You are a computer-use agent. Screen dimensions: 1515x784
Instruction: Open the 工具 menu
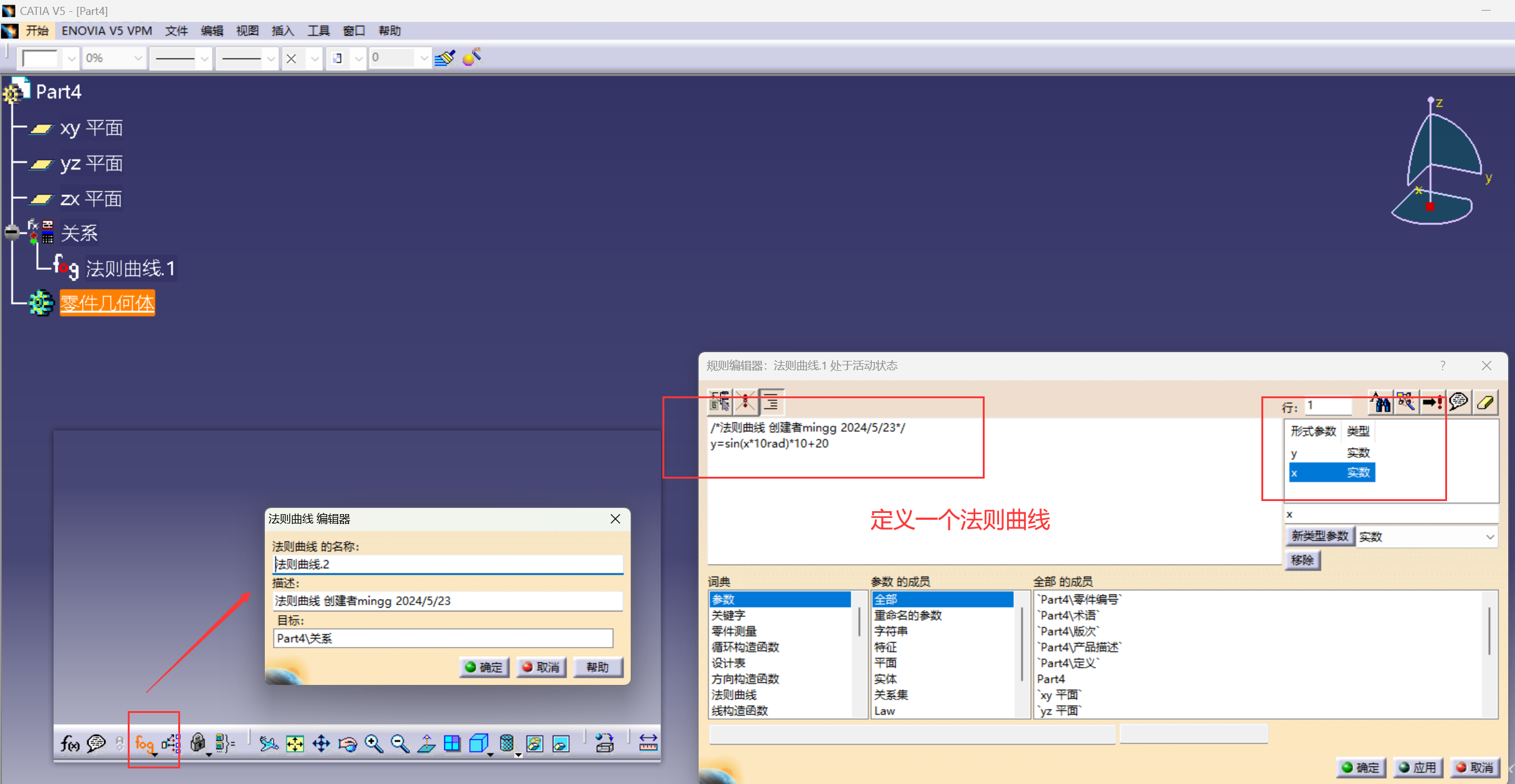(x=318, y=31)
